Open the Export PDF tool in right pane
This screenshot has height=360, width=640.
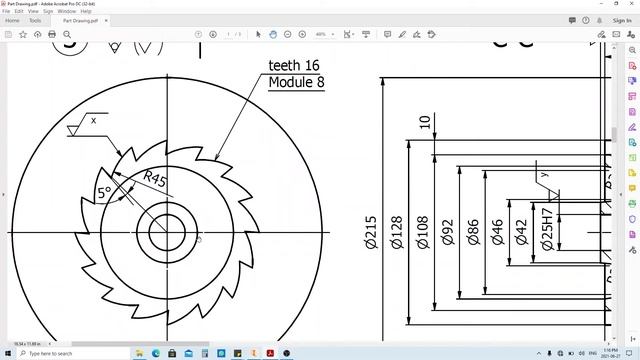(632, 142)
